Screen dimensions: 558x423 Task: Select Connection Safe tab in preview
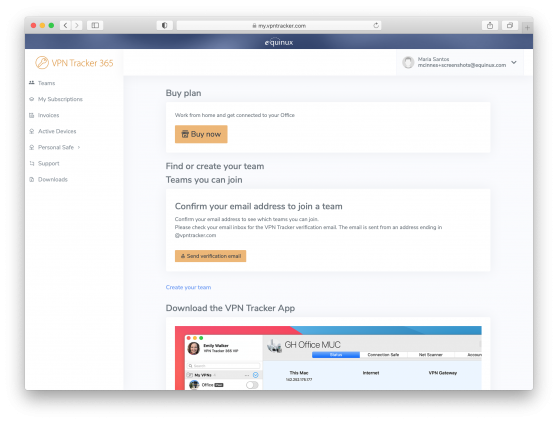383,355
